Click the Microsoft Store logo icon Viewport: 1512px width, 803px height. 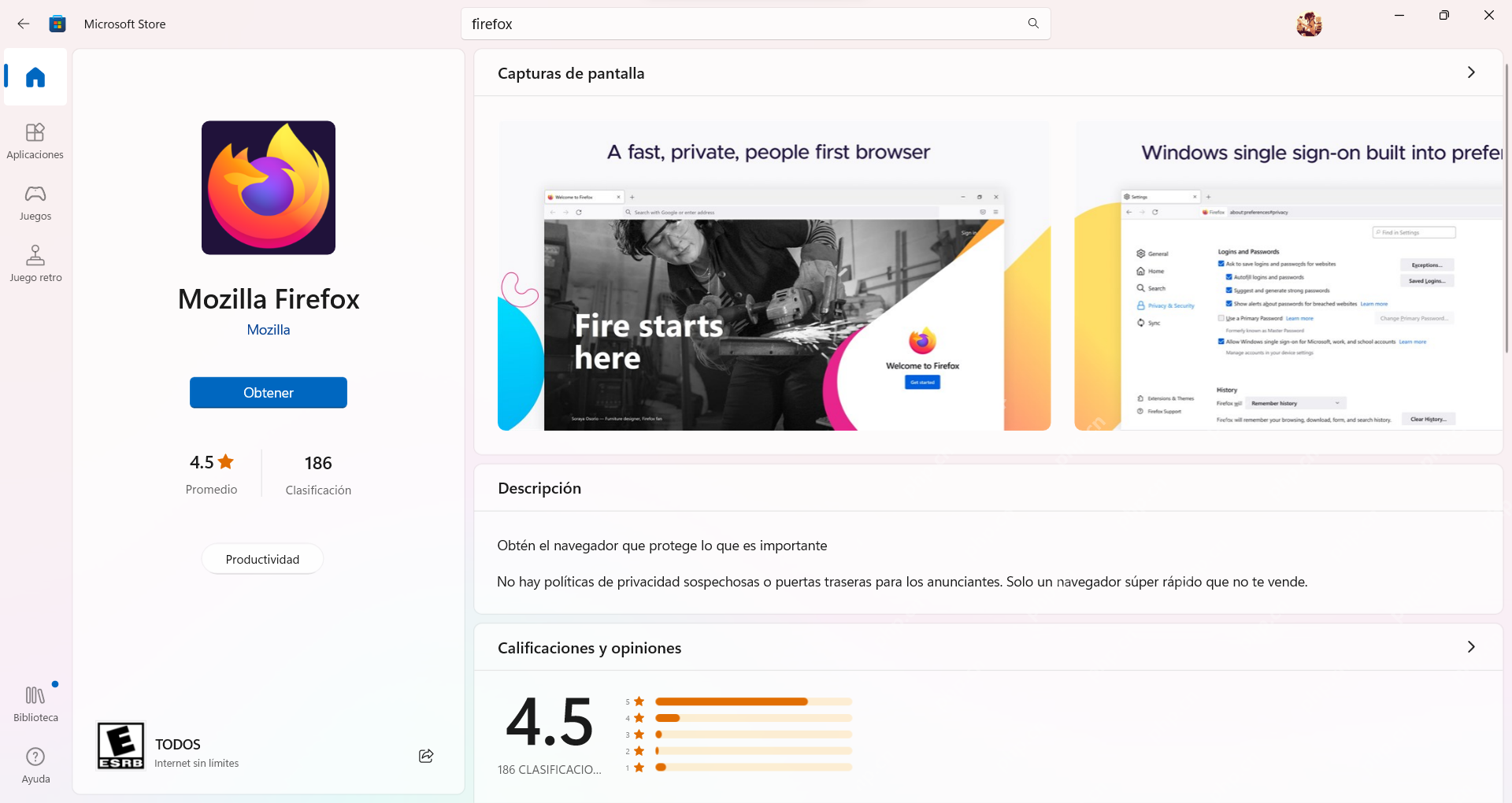pos(57,24)
